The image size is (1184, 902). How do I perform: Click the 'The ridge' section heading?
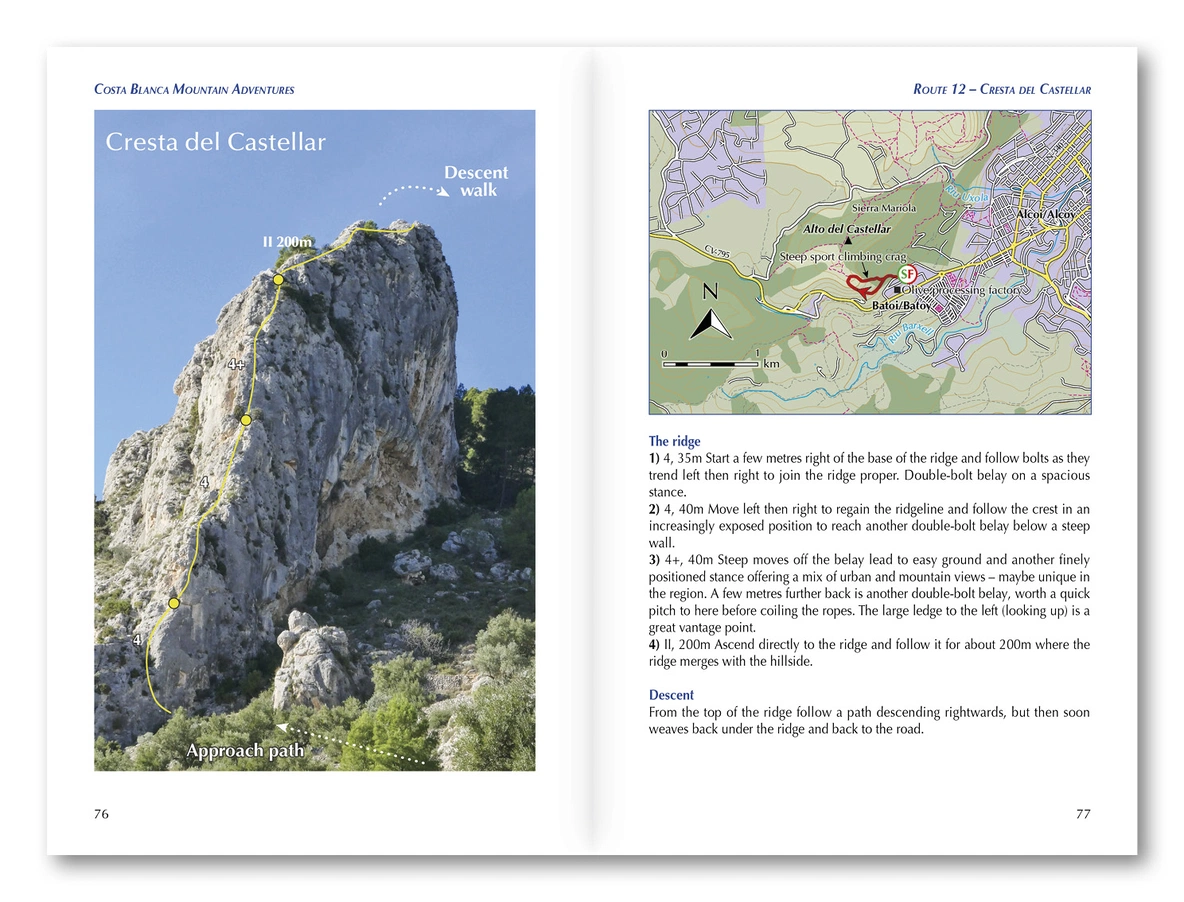[674, 441]
